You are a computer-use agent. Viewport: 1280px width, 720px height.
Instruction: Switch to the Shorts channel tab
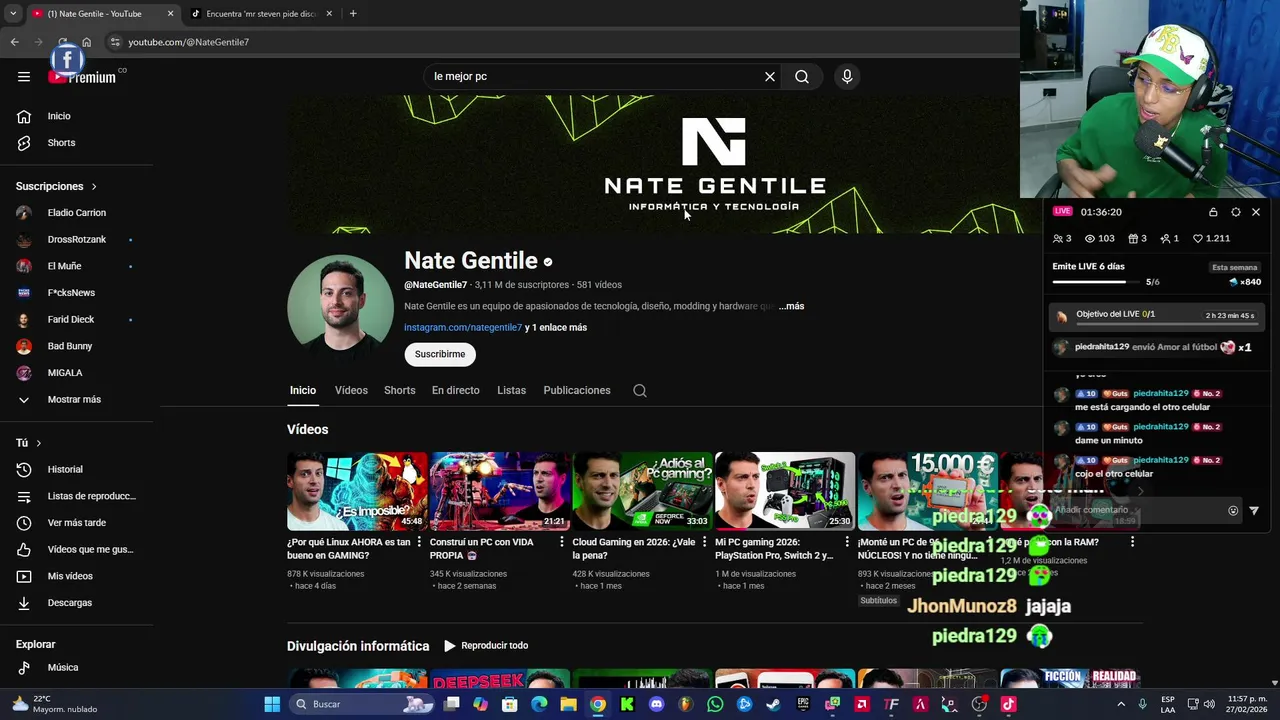coord(399,391)
